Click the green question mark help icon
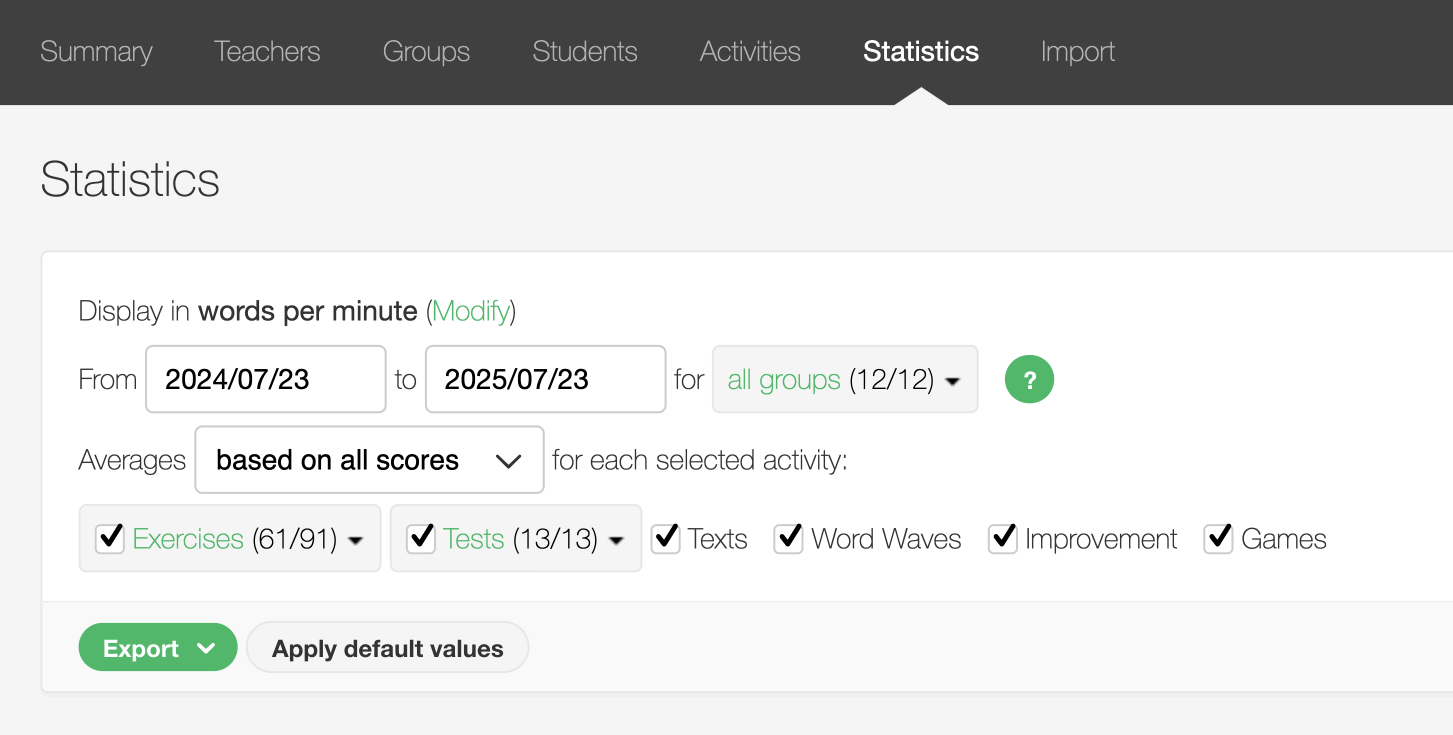1453x735 pixels. pyautogui.click(x=1029, y=380)
